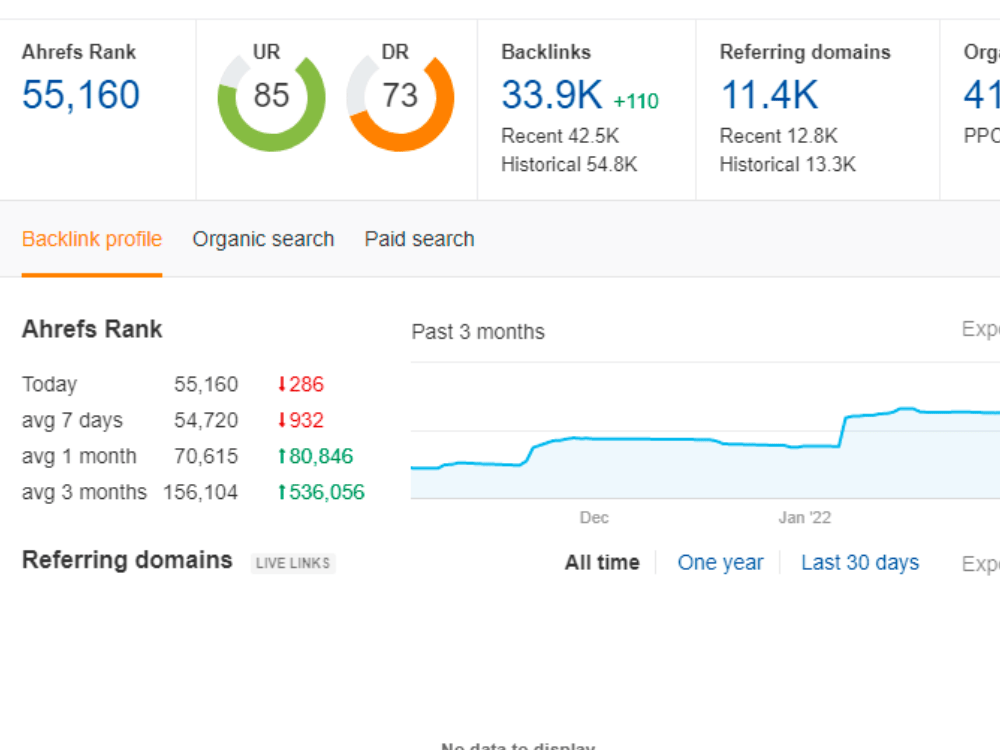The image size is (1000, 750).
Task: Click the red ↓932 seven-day change indicator
Action: click(x=302, y=420)
